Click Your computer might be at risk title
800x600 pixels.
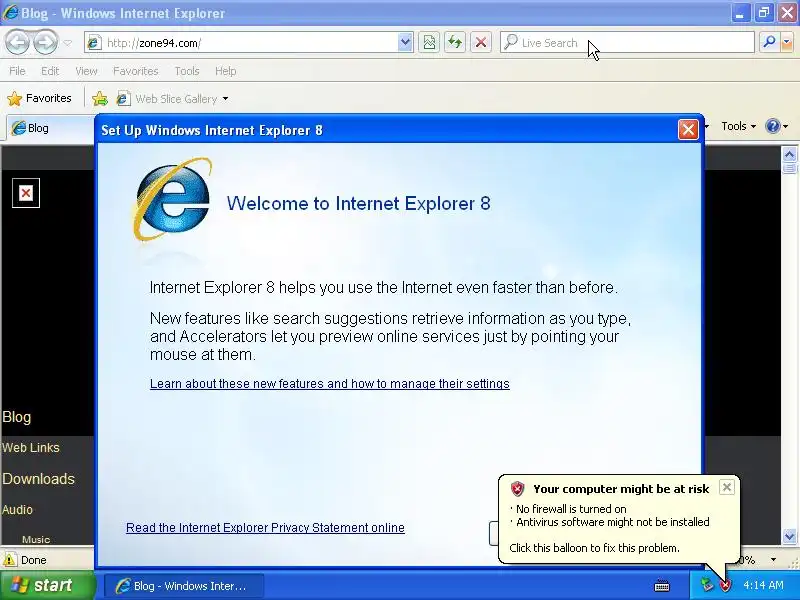pos(621,489)
